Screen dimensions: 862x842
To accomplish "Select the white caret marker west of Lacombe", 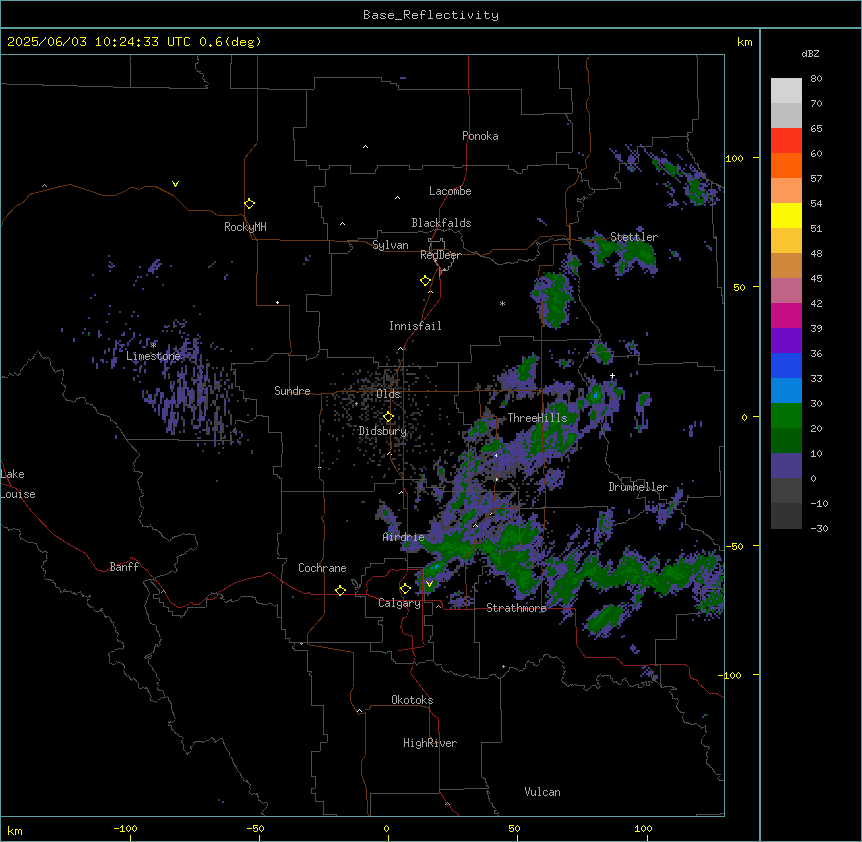I will [x=397, y=198].
